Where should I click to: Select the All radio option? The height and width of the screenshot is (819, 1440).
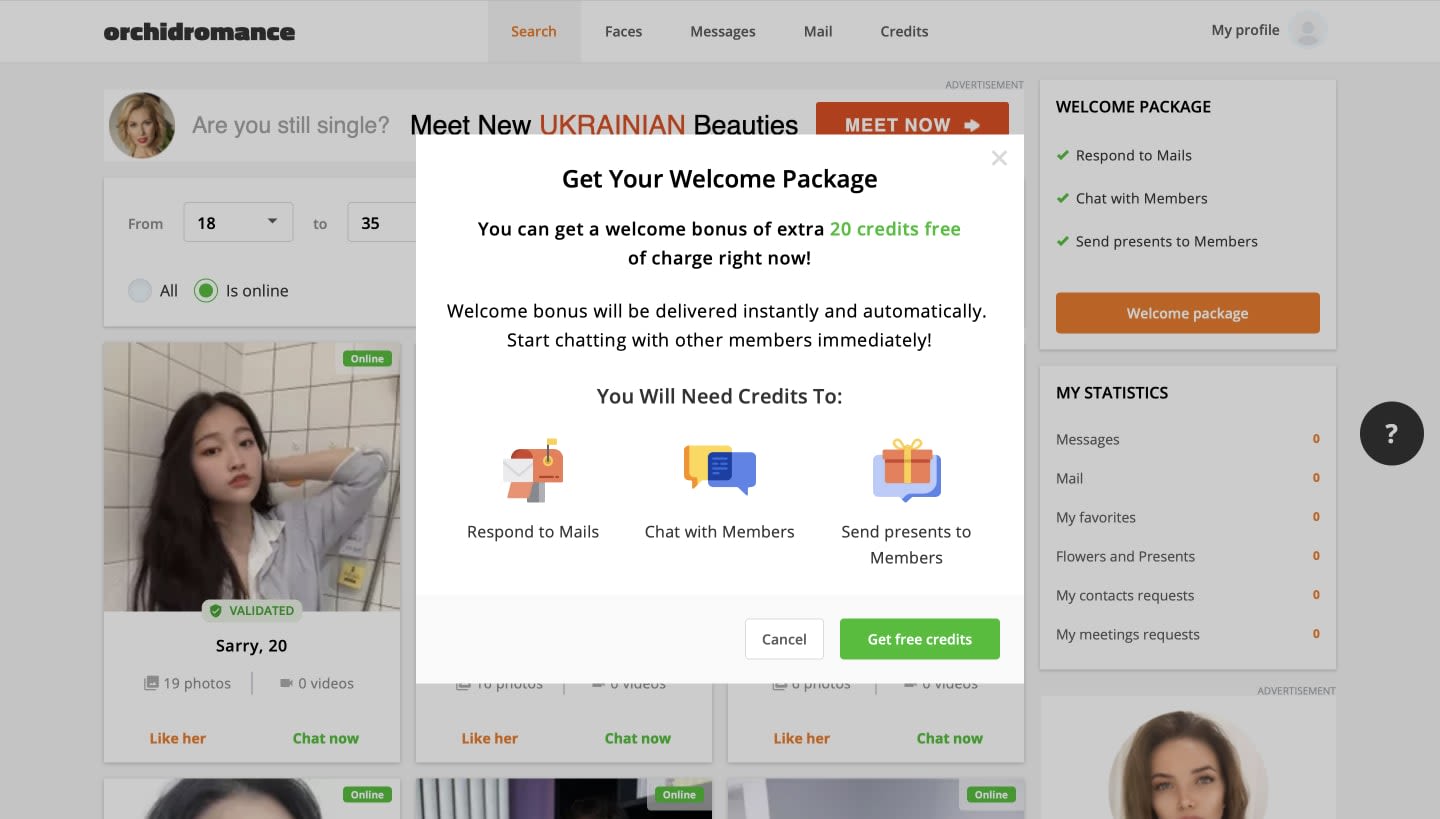pyautogui.click(x=140, y=291)
